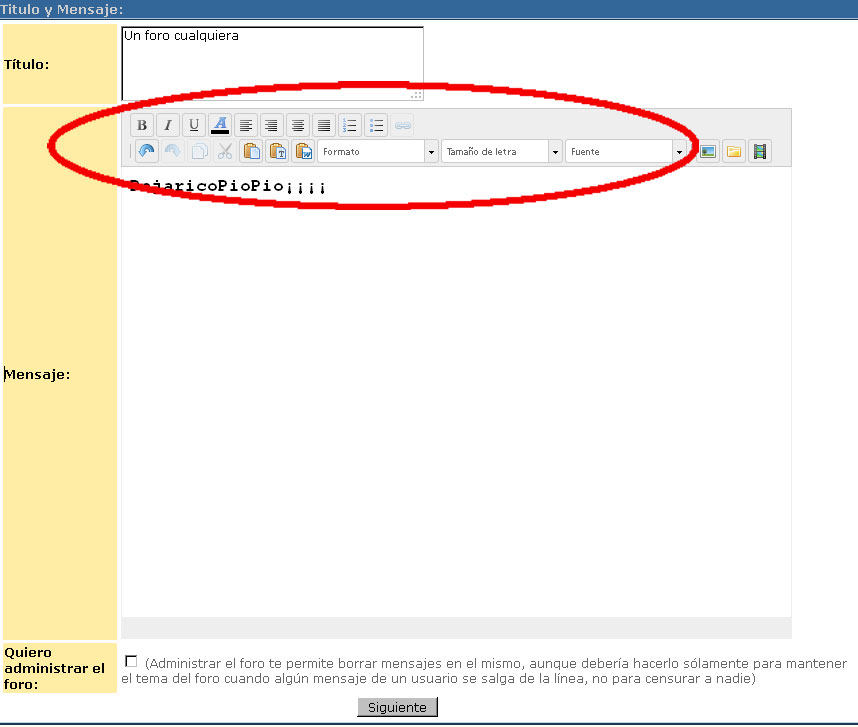
Task: Paste from Word icon
Action: click(303, 151)
